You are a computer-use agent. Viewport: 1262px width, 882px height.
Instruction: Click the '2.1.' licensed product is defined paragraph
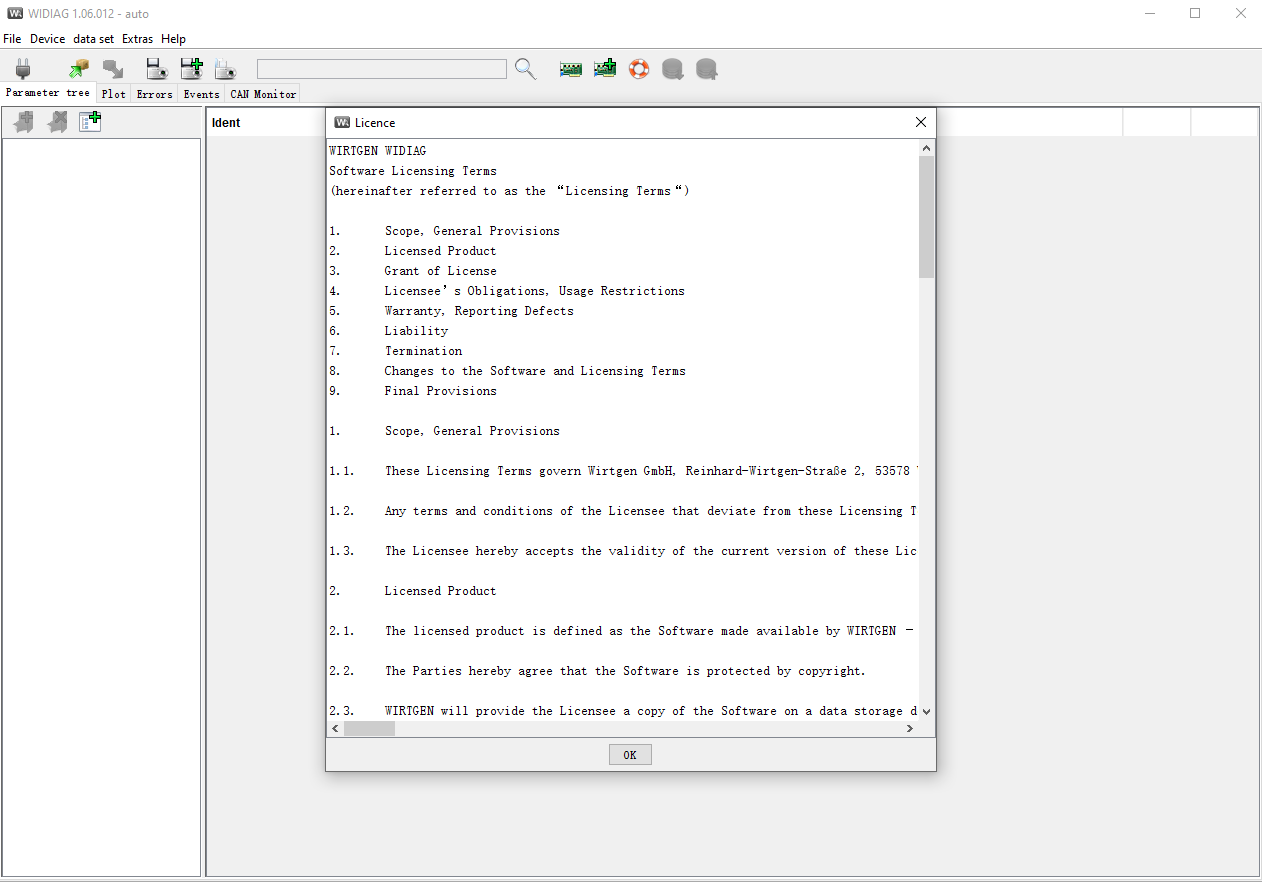pos(623,631)
